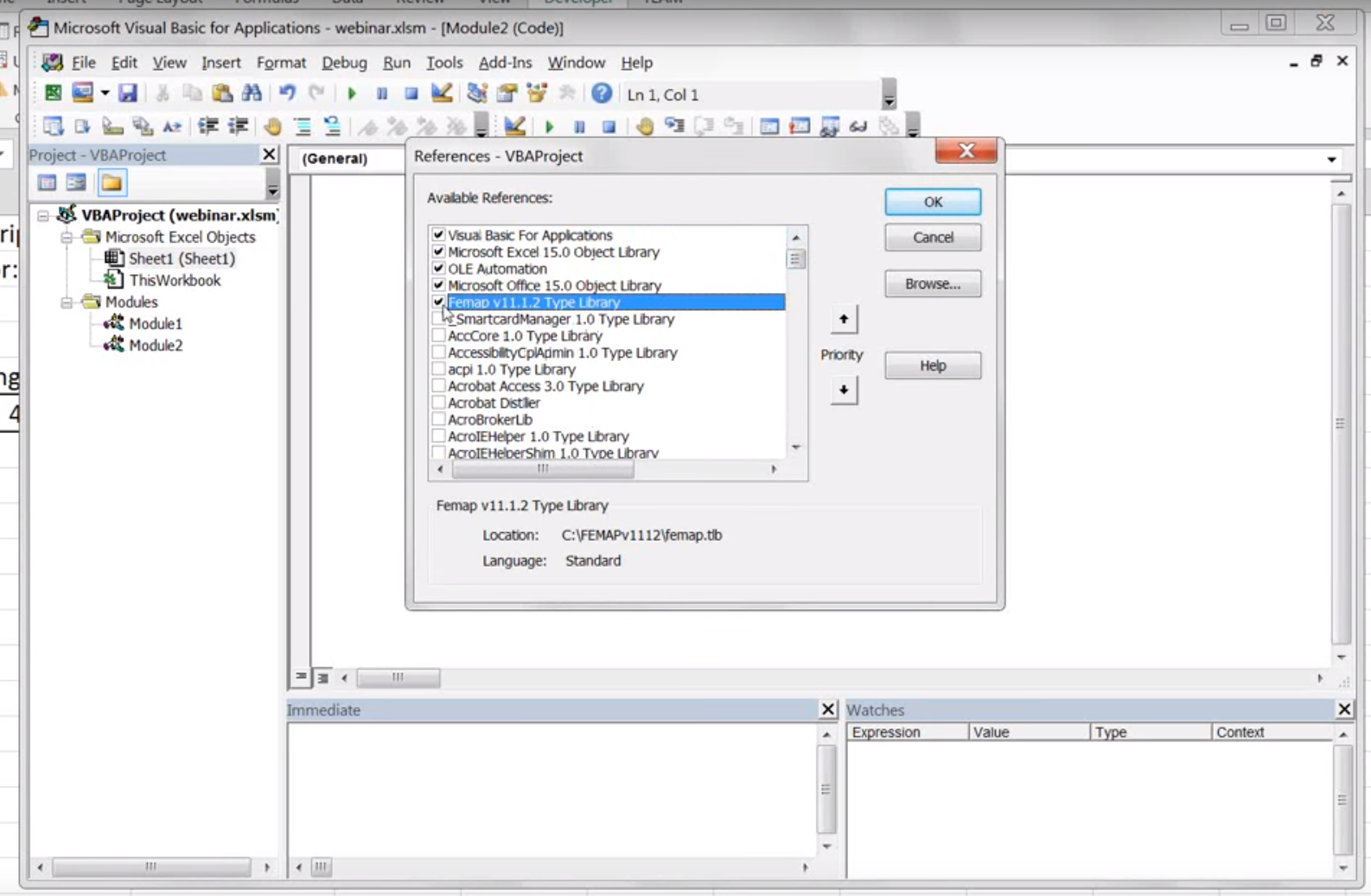Select ThisWorkbook in project tree
The image size is (1371, 896).
[x=175, y=280]
